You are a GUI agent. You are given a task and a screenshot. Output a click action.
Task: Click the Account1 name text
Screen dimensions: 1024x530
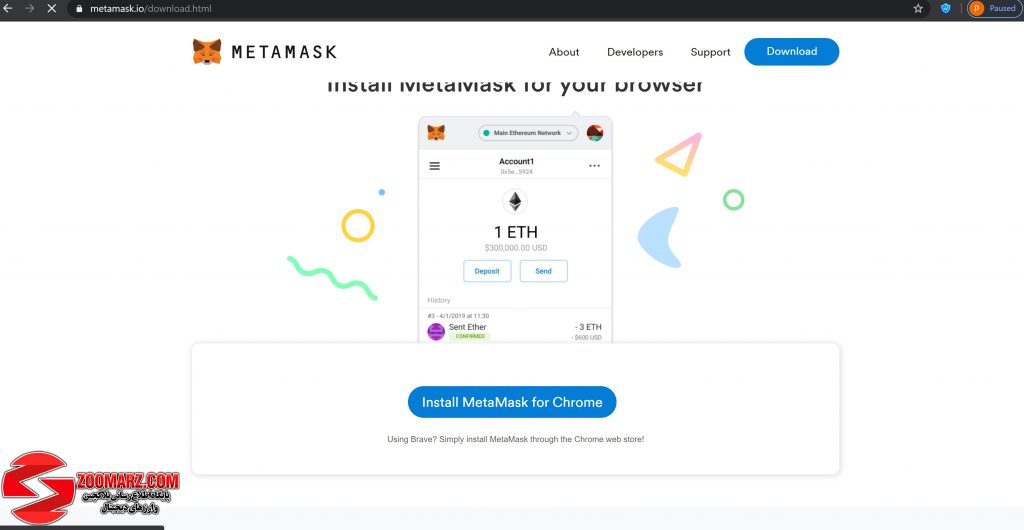click(517, 161)
